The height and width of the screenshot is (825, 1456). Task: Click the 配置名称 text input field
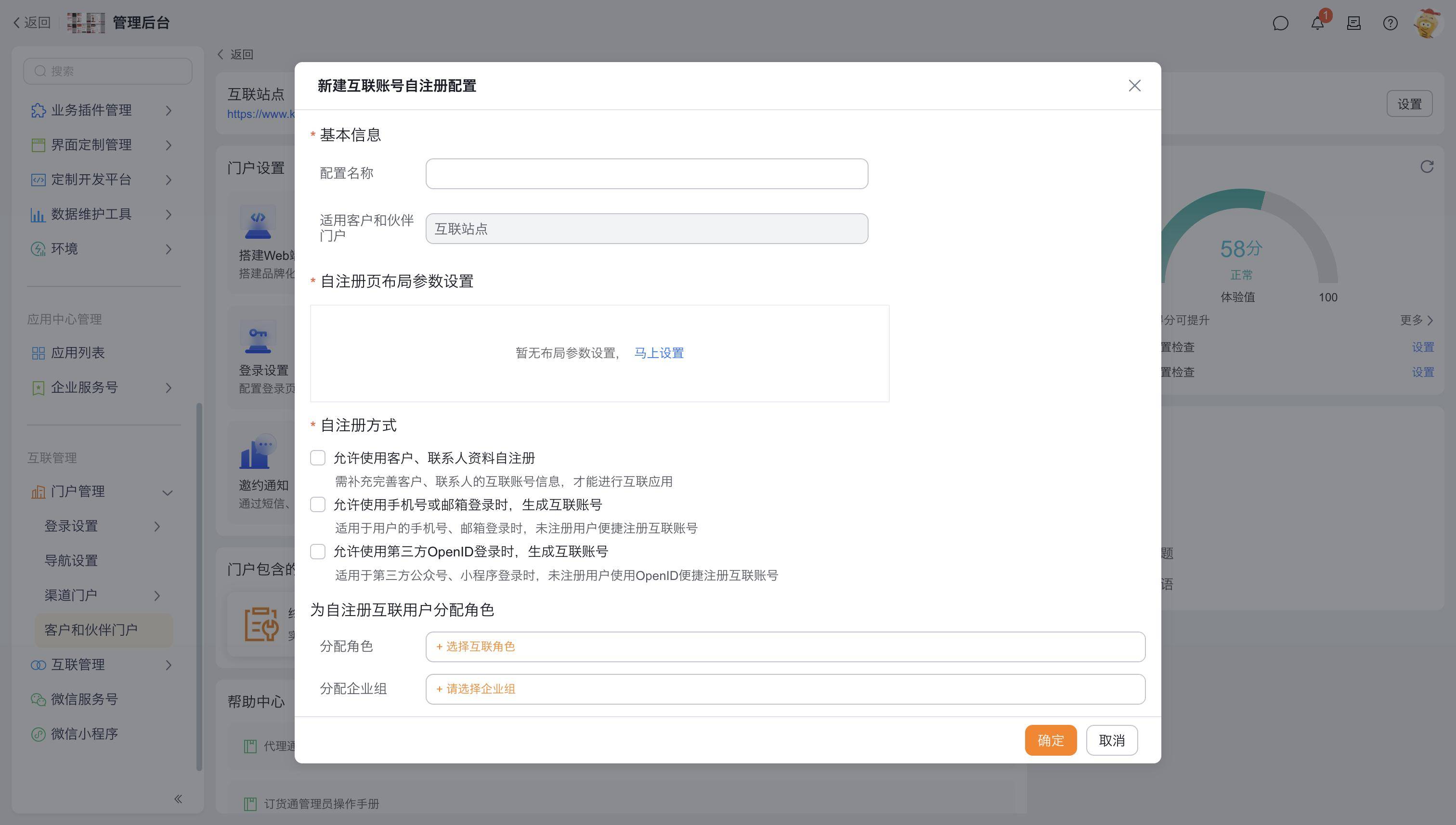[646, 174]
